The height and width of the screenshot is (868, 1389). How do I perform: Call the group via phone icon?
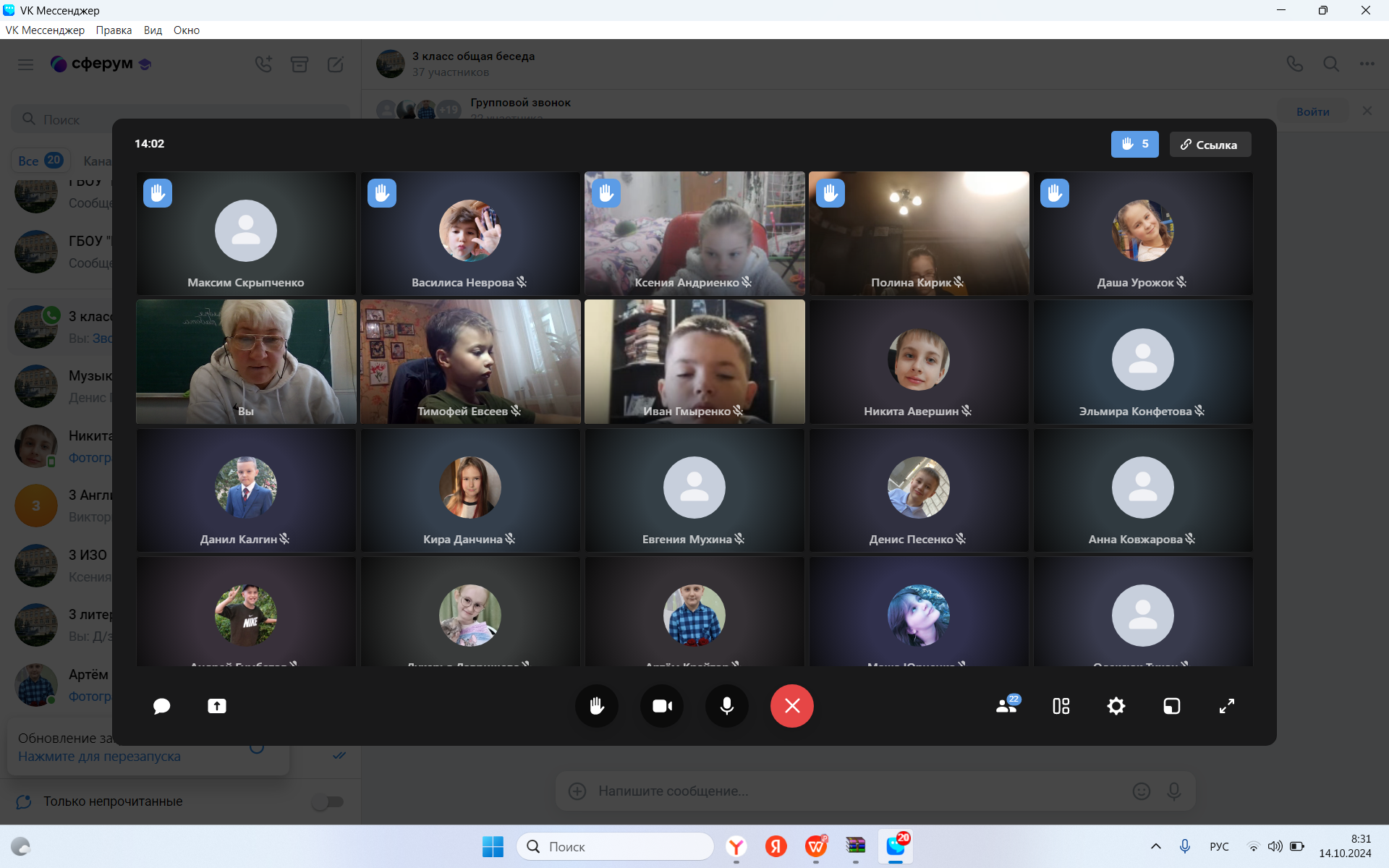click(1295, 64)
